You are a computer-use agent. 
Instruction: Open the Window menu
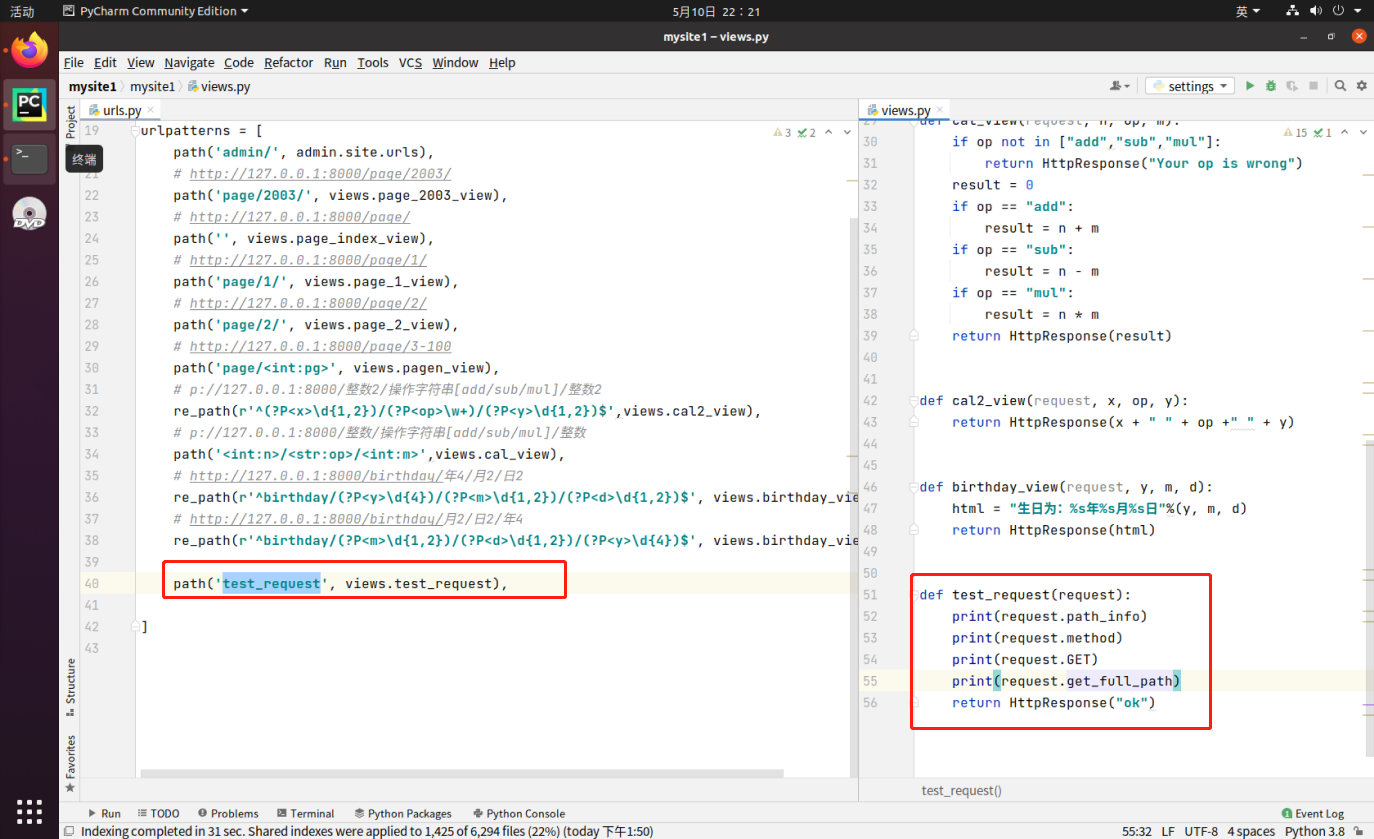tap(455, 62)
